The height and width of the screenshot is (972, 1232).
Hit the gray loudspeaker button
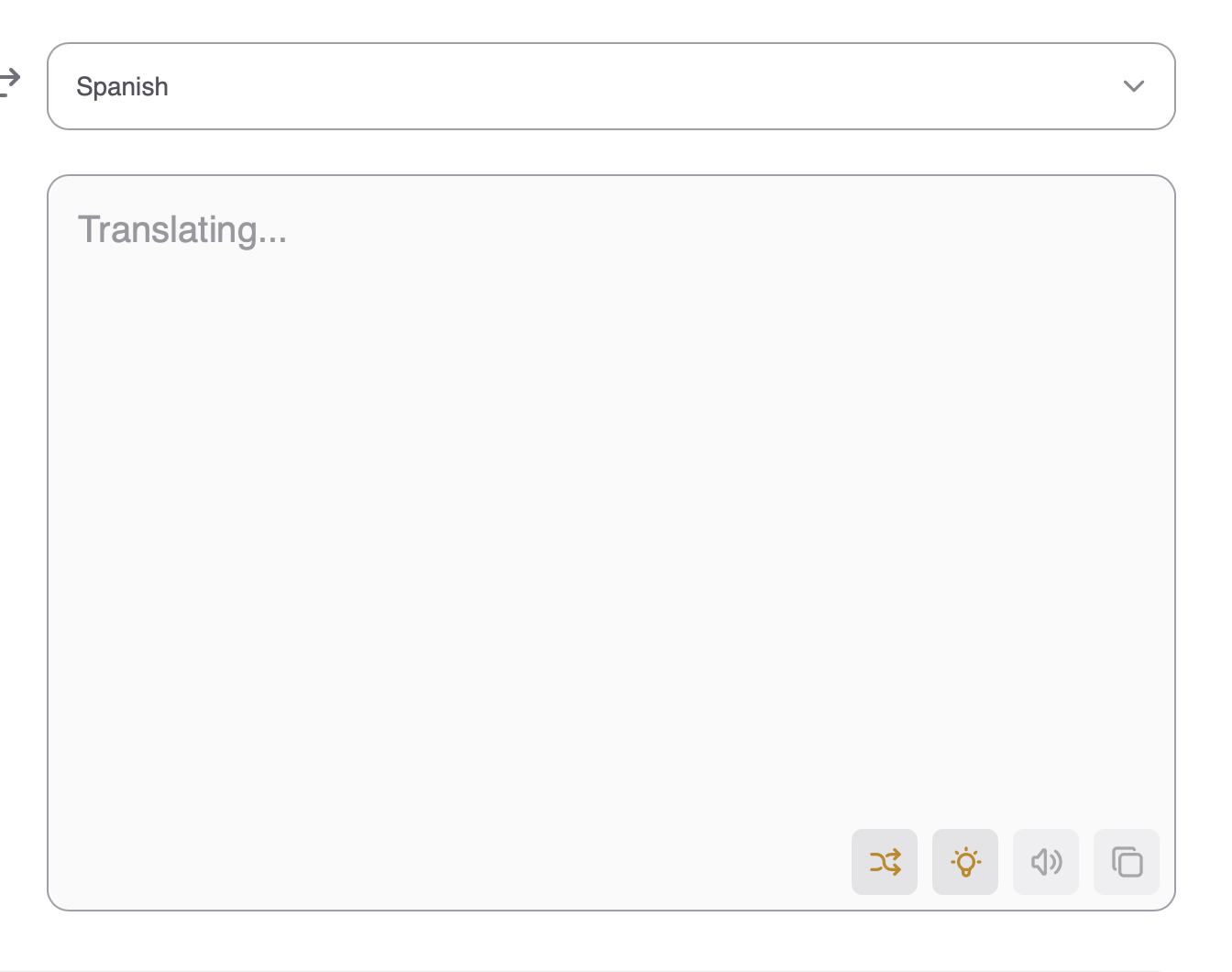point(1046,862)
